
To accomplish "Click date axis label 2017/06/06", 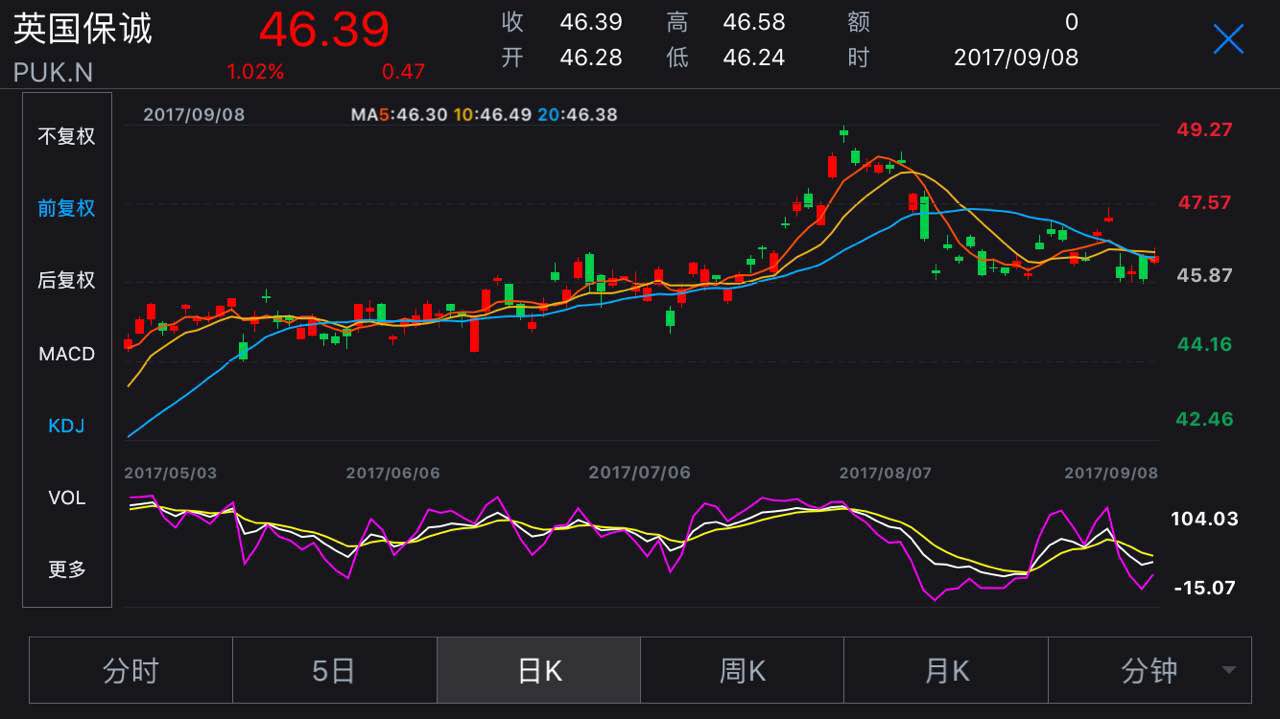I will pyautogui.click(x=393, y=473).
